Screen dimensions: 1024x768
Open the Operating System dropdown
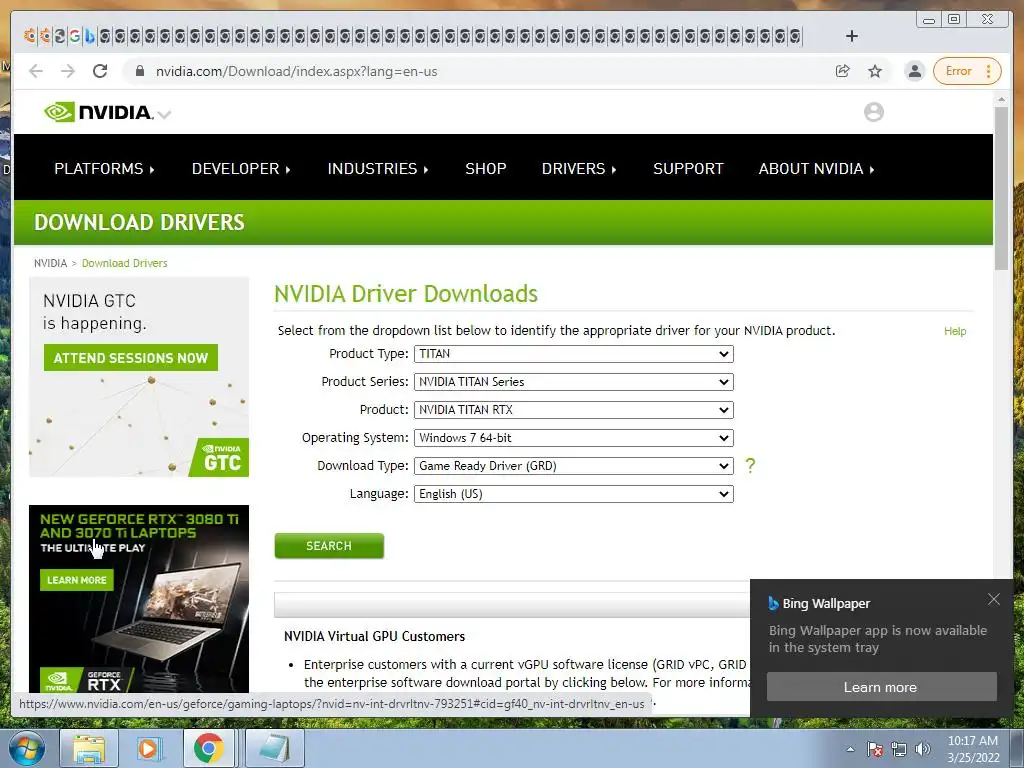click(x=573, y=438)
